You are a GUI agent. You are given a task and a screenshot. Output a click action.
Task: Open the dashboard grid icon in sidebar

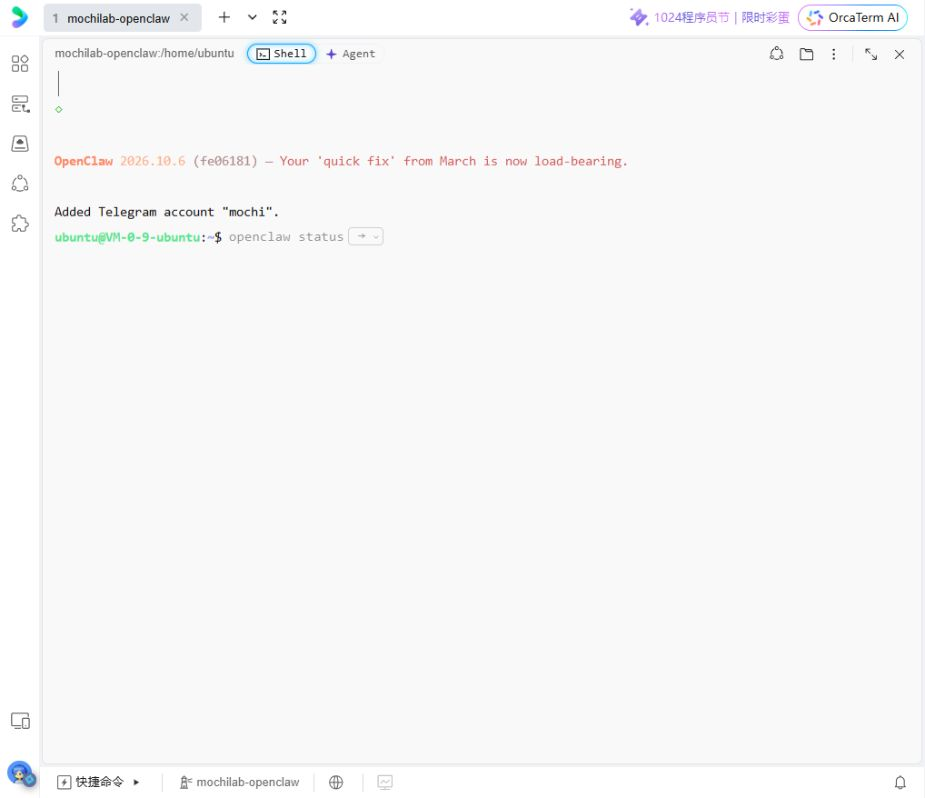(x=20, y=63)
